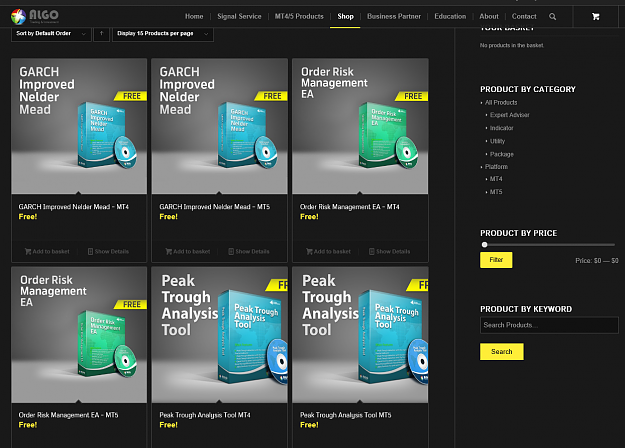Open Peak Trough Analysis Tool MT5 product image
The width and height of the screenshot is (625, 448).
pos(360,335)
